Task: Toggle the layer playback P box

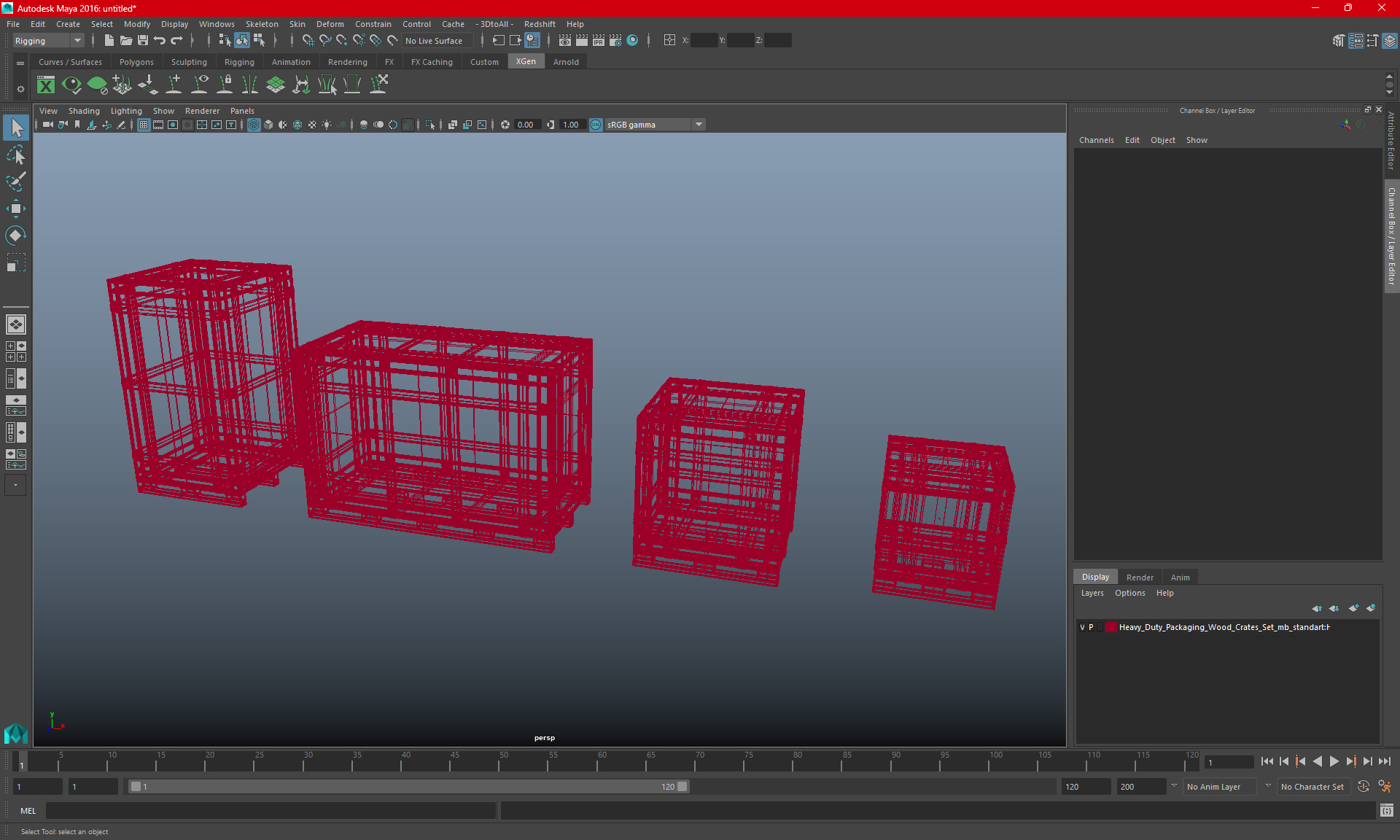Action: click(1092, 627)
